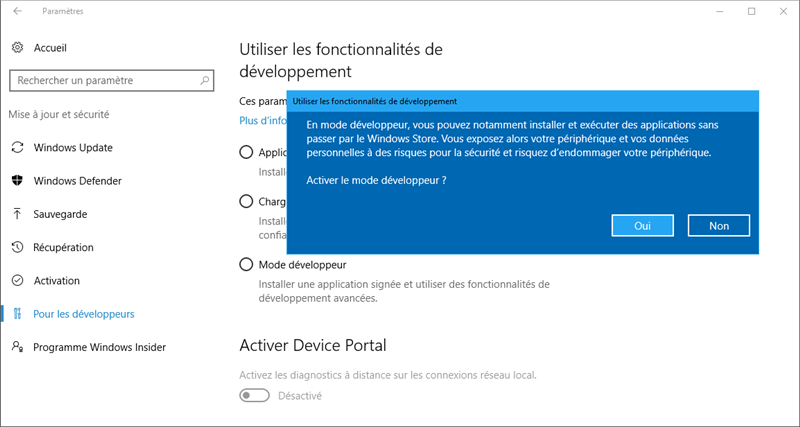Open the Windows Update settings page
The width and height of the screenshot is (800, 427).
[73, 147]
